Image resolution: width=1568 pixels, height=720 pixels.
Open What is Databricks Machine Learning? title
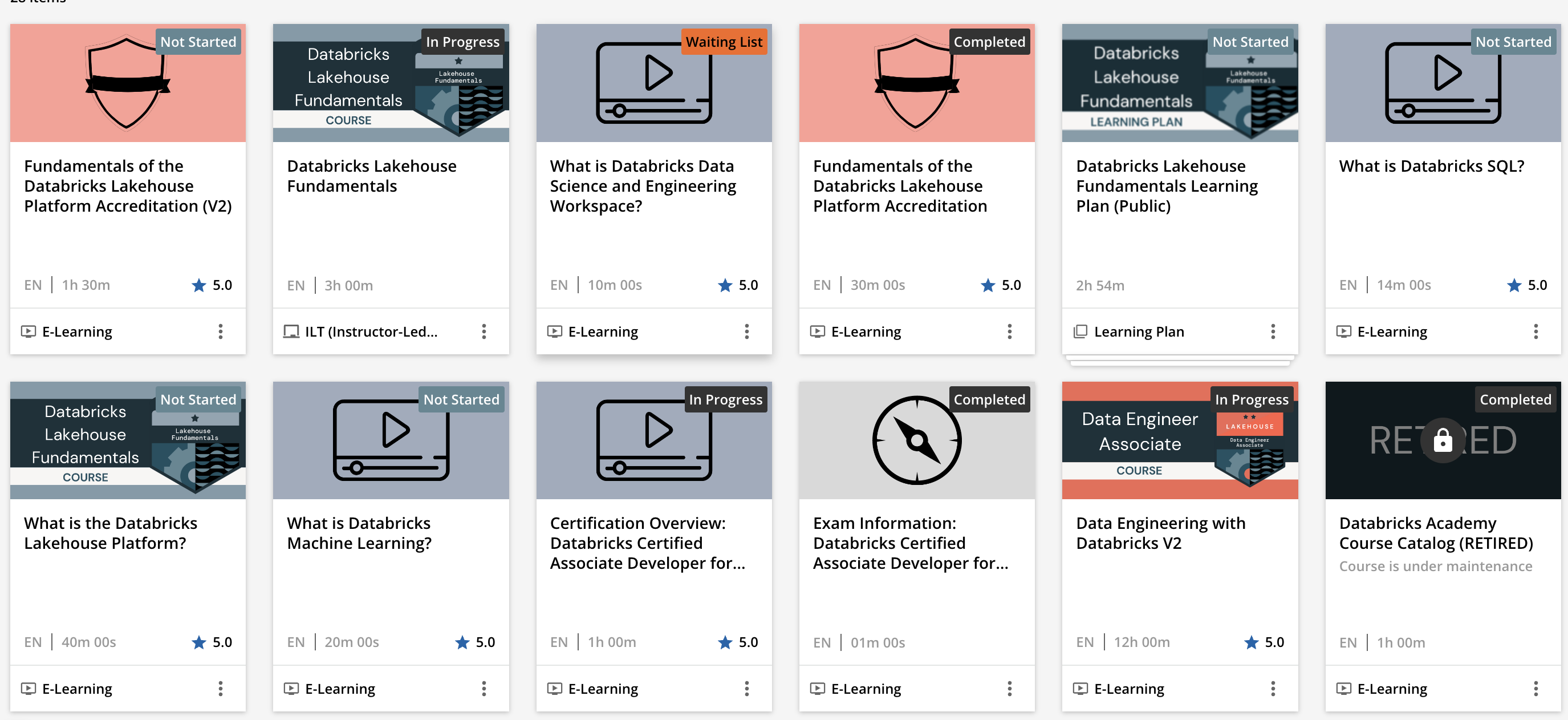tap(359, 533)
